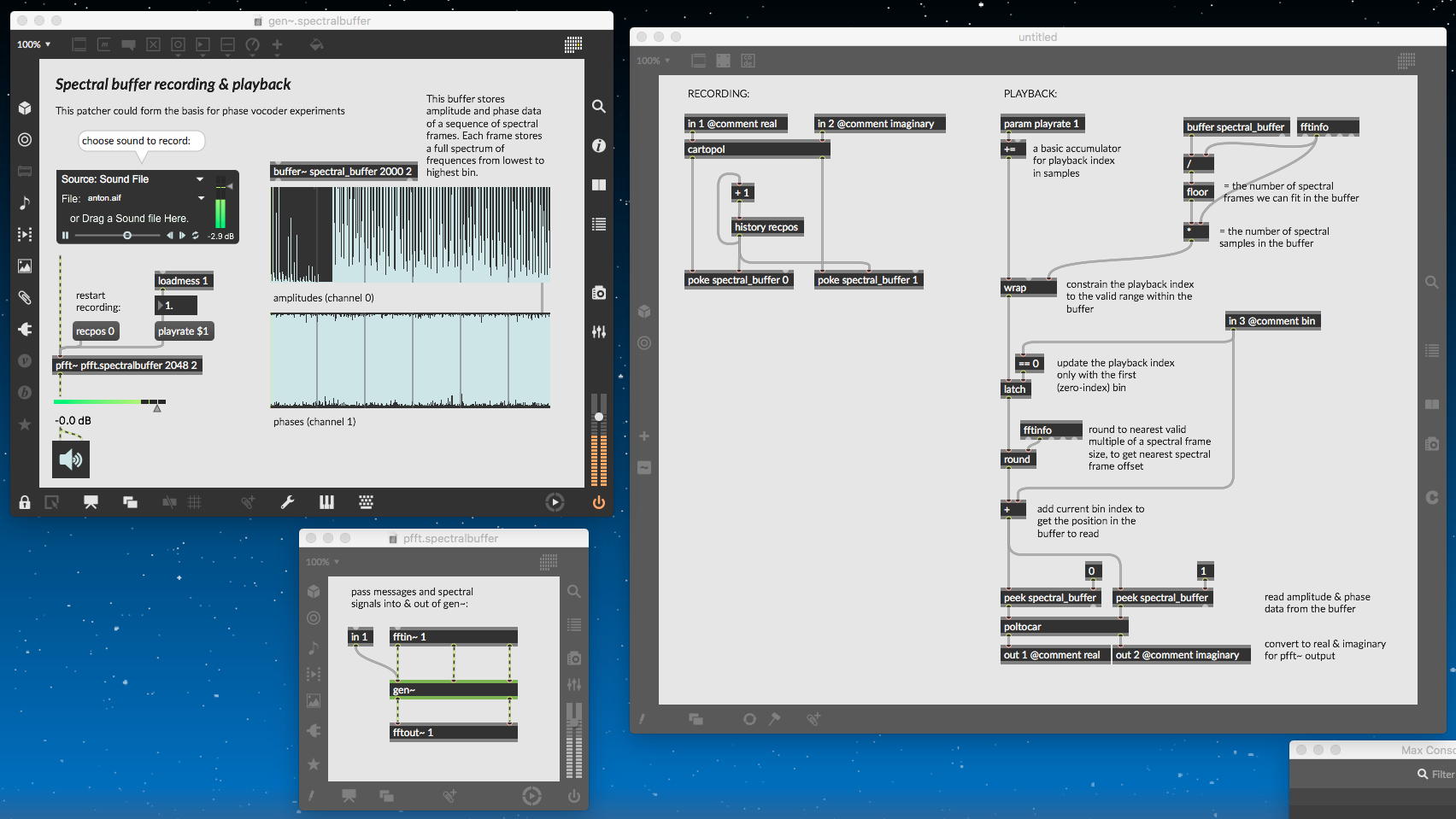The width and height of the screenshot is (1456, 819).
Task: Pause the sound file playback
Action: (65, 236)
